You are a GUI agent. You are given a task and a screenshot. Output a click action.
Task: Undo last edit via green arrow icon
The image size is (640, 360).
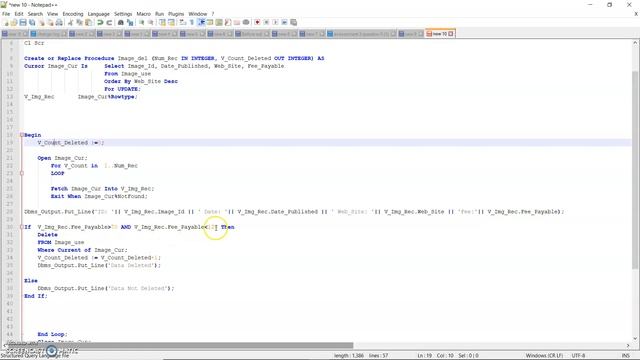[100, 22]
